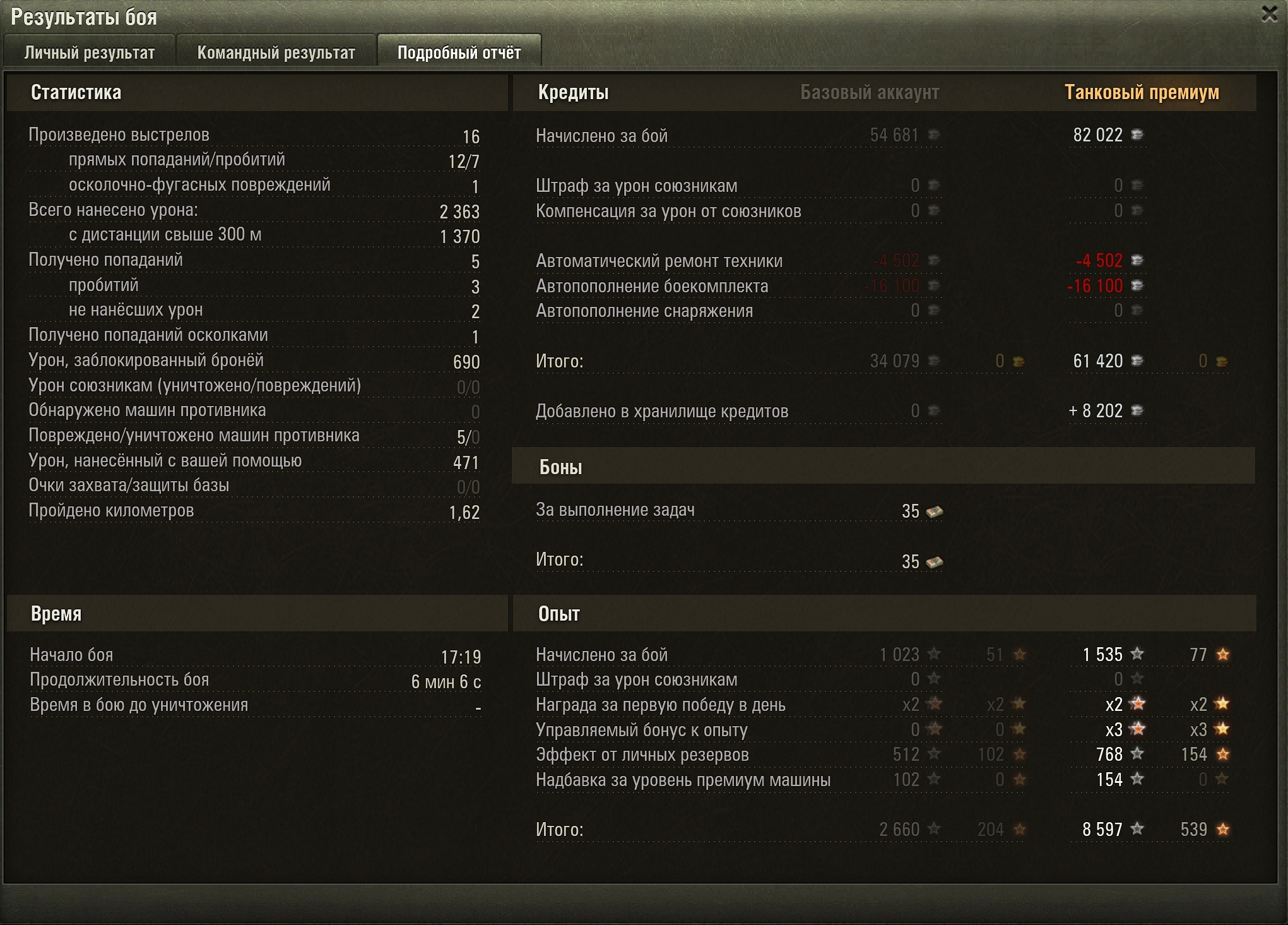
Task: Switch to the Личный результат tab
Action: pos(90,52)
